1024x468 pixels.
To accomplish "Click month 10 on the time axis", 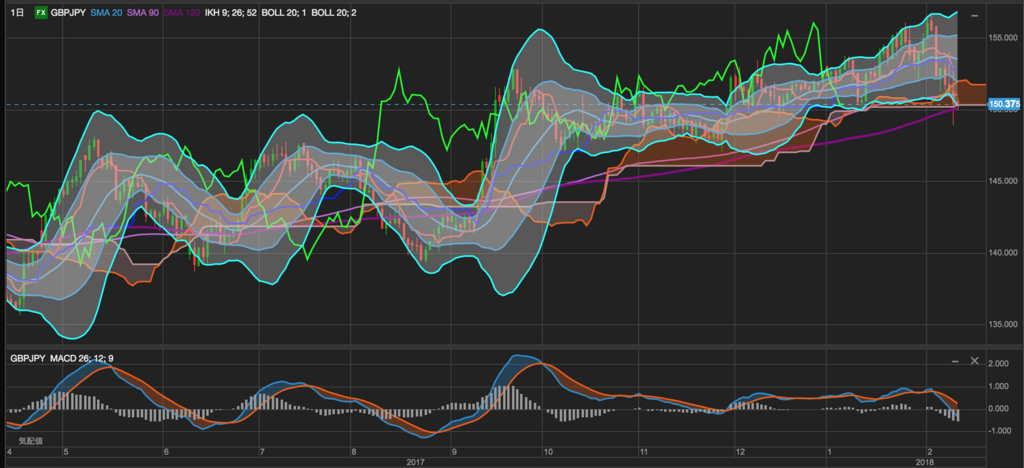I will coord(548,452).
